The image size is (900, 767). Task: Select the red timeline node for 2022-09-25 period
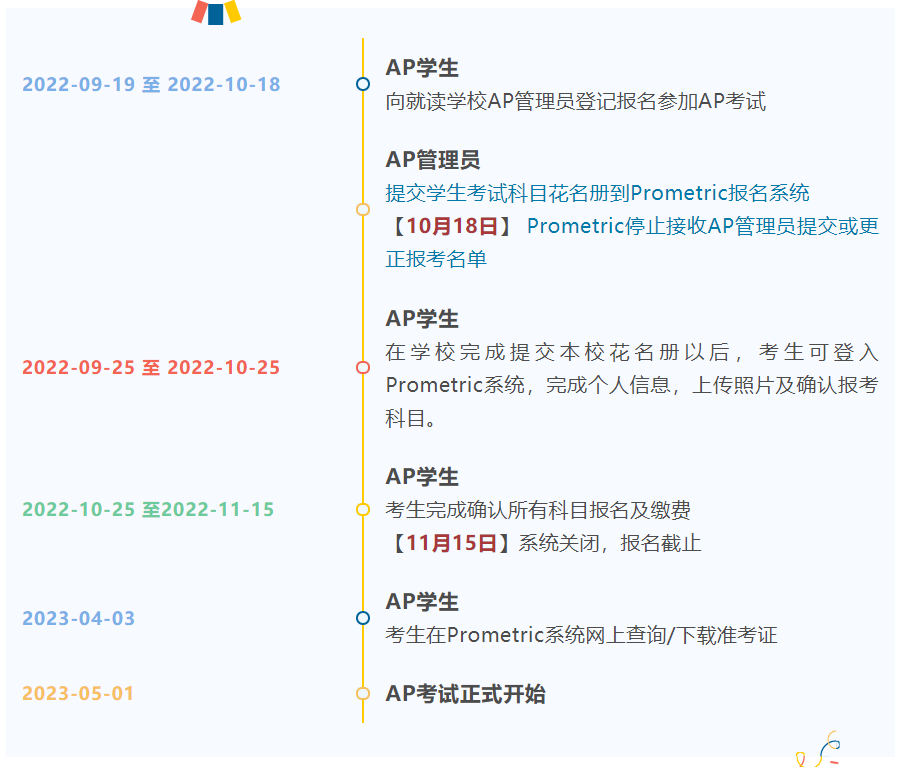(361, 367)
